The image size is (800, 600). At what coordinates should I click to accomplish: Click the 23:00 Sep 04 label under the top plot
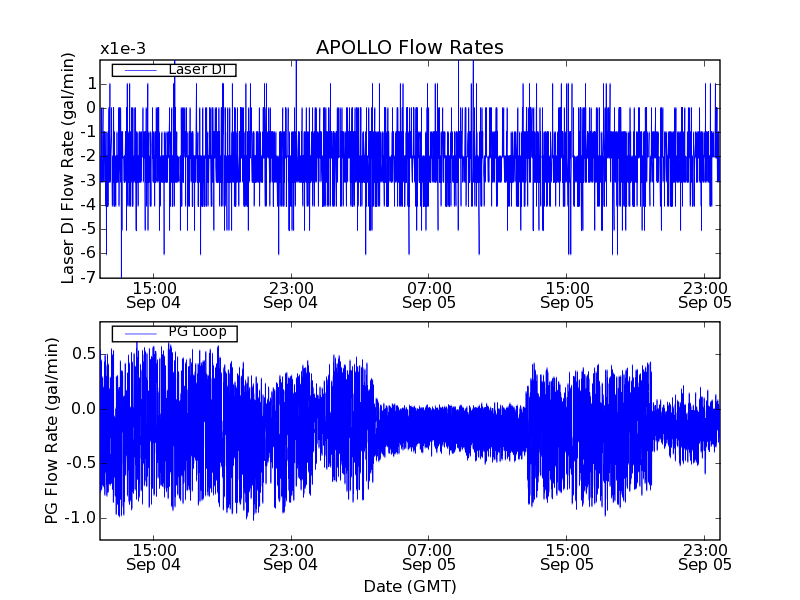(290, 295)
